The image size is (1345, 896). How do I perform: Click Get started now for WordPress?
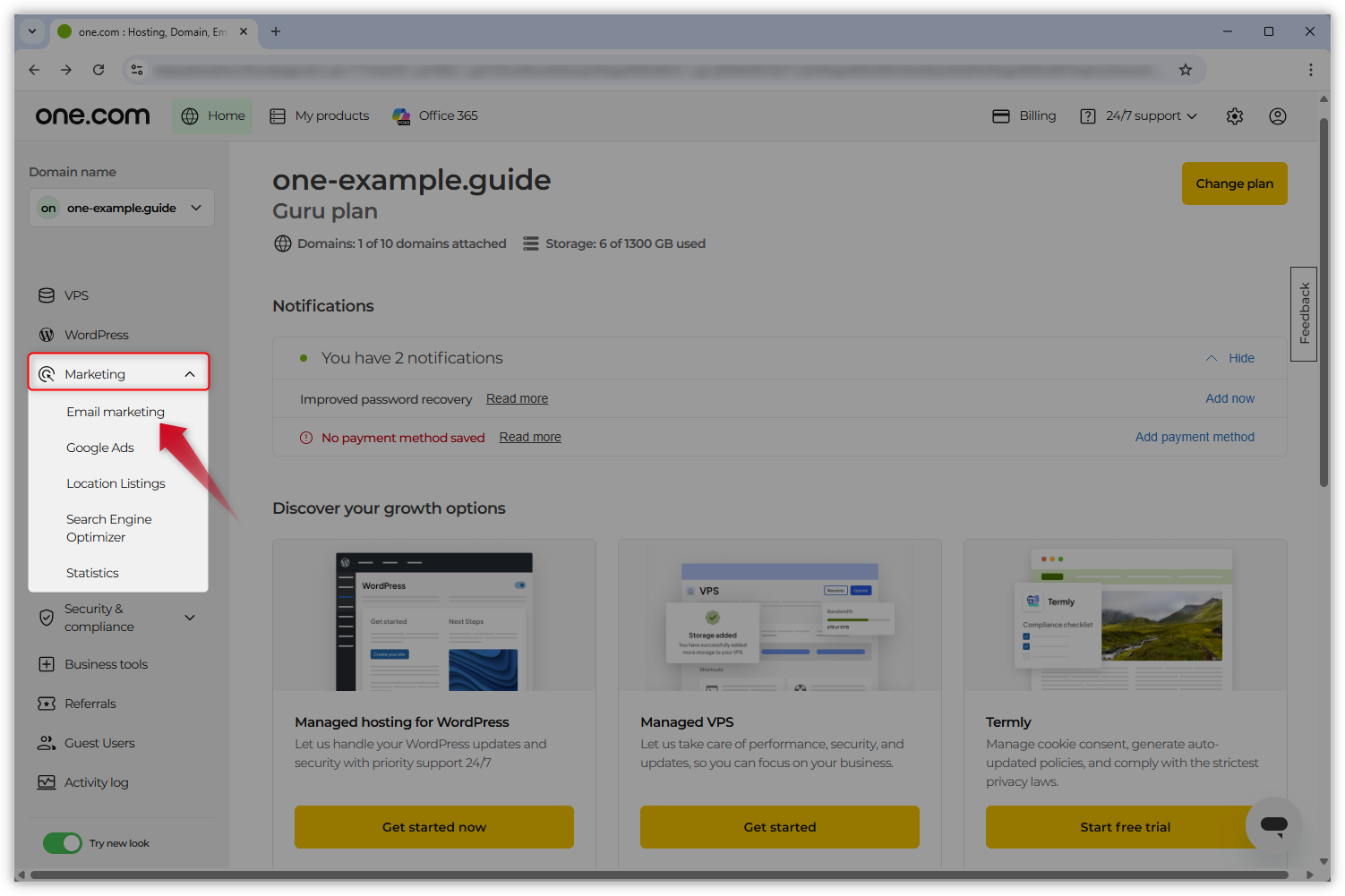coord(434,827)
